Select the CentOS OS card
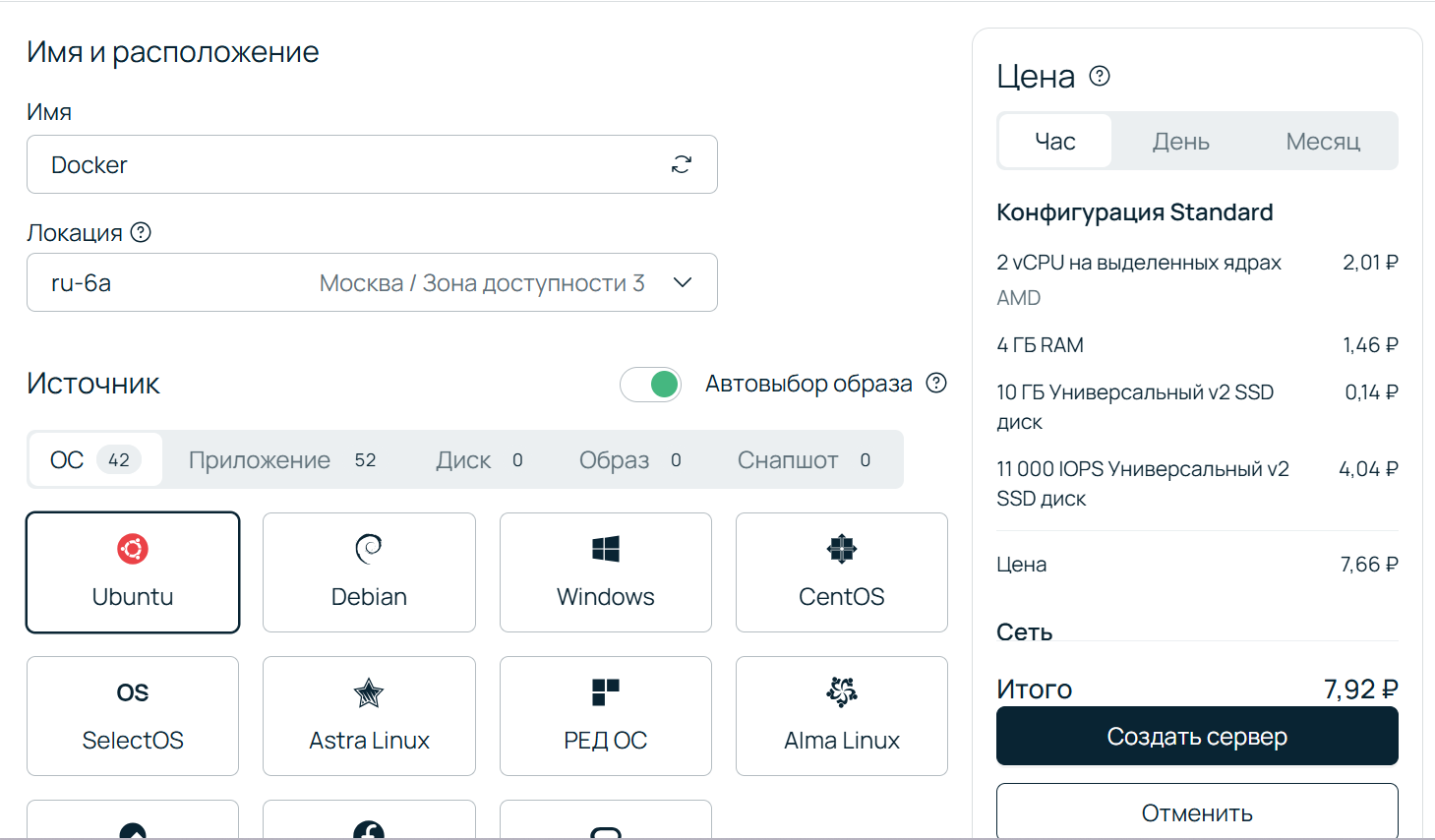Viewport: 1435px width, 840px height. coord(842,572)
